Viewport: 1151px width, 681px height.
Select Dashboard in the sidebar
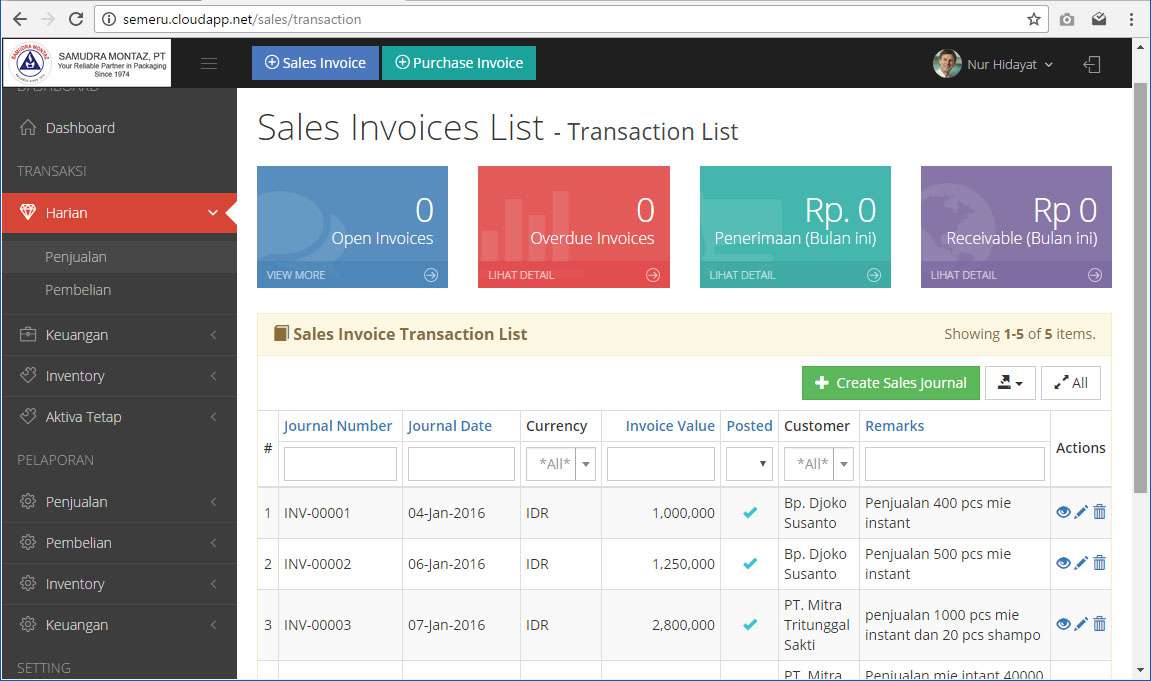(x=80, y=128)
